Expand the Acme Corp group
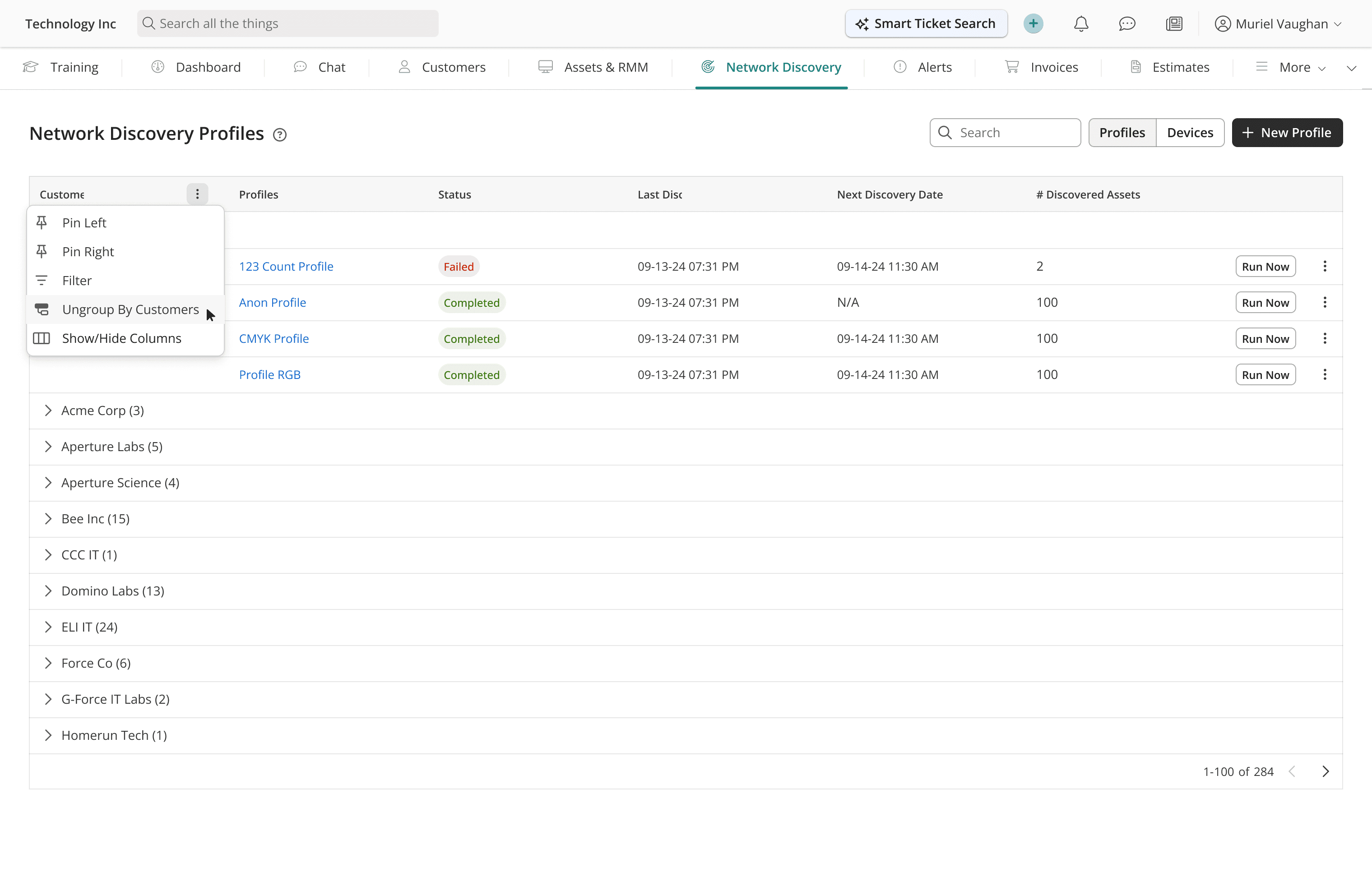This screenshot has height=886, width=1372. coord(48,410)
